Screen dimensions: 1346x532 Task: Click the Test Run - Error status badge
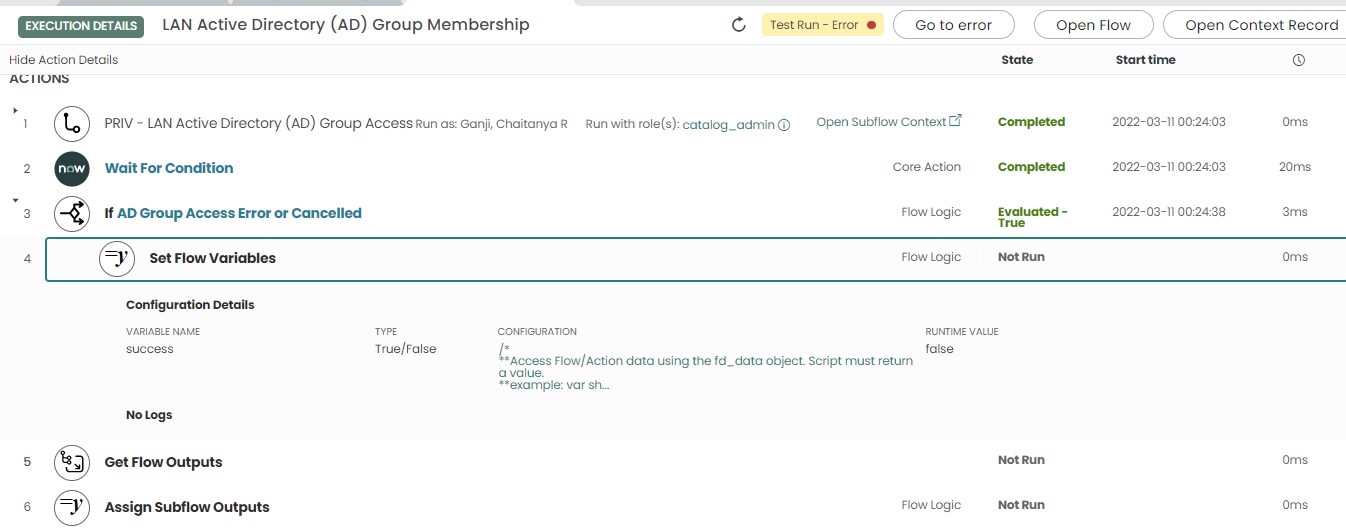coord(822,25)
